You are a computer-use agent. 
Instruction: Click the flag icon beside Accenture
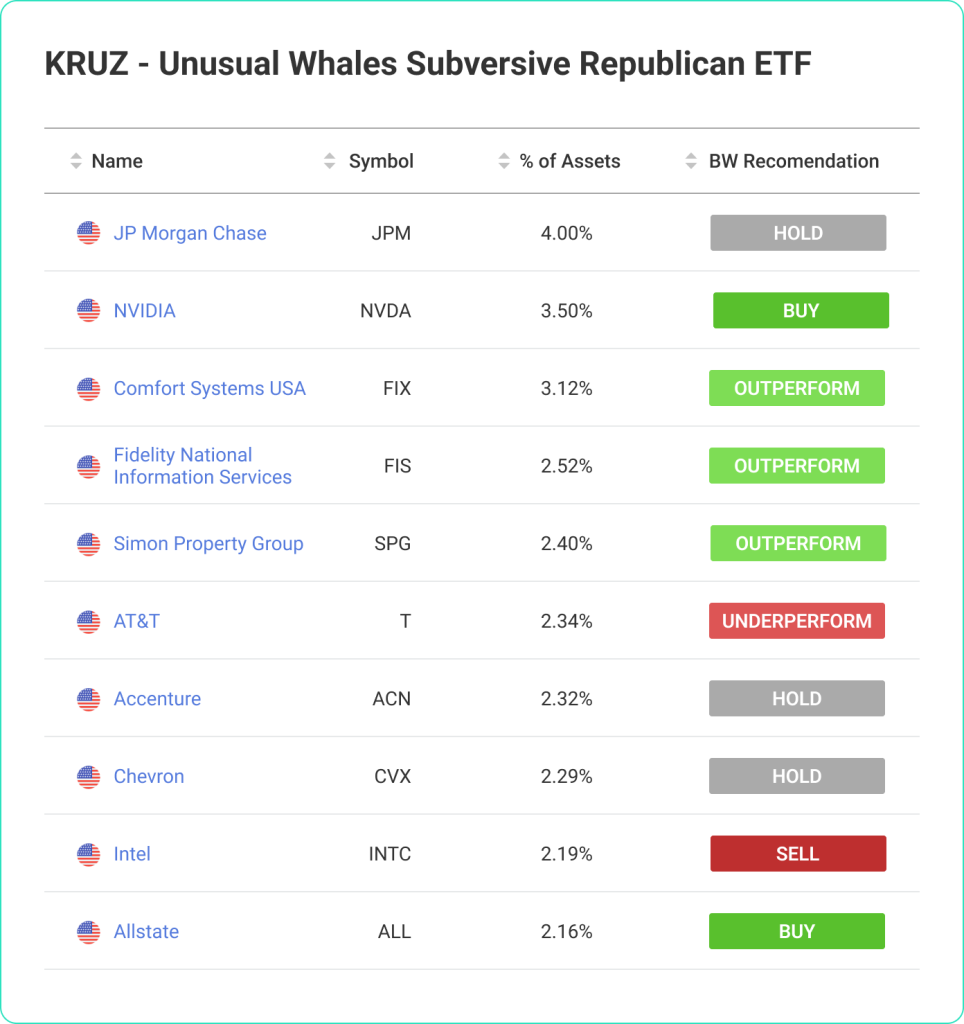pos(86,698)
